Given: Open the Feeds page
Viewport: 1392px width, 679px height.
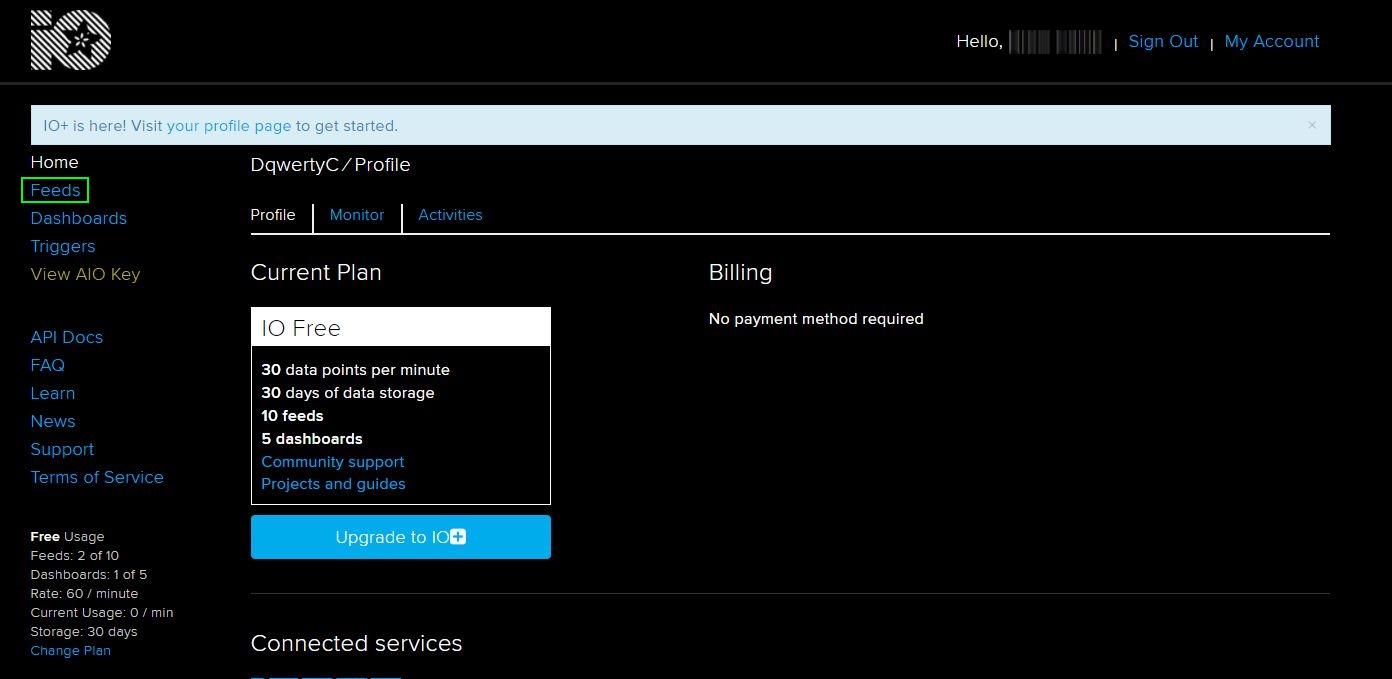Looking at the screenshot, I should [x=55, y=190].
